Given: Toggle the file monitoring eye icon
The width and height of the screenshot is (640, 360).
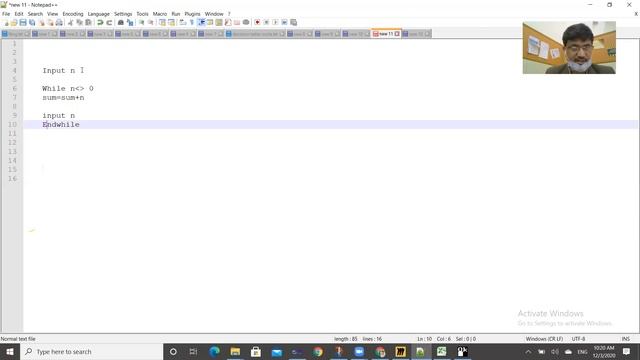Looking at the screenshot, I should [246, 22].
